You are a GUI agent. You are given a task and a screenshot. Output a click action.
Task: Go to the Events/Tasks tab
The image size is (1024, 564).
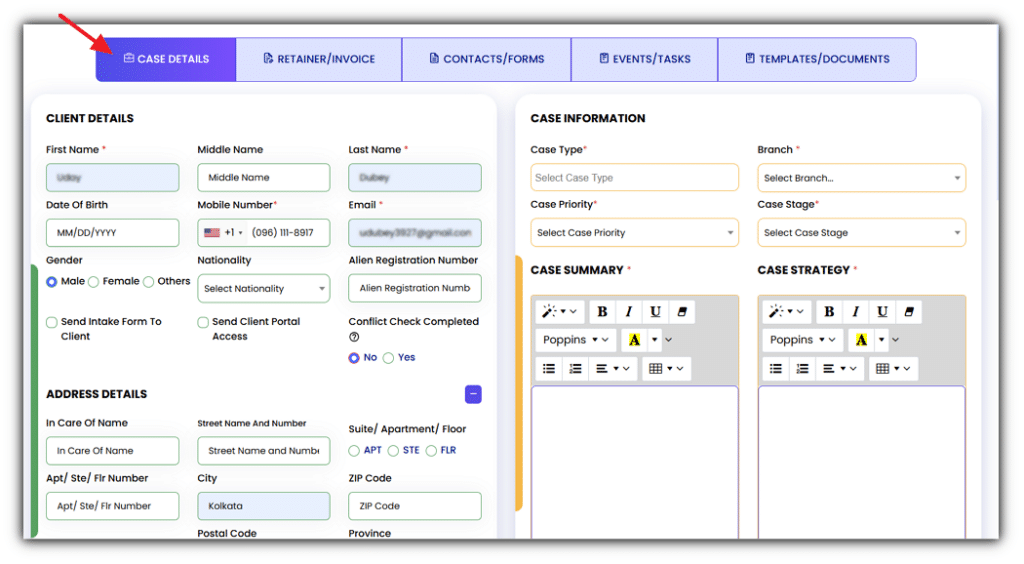coord(645,59)
